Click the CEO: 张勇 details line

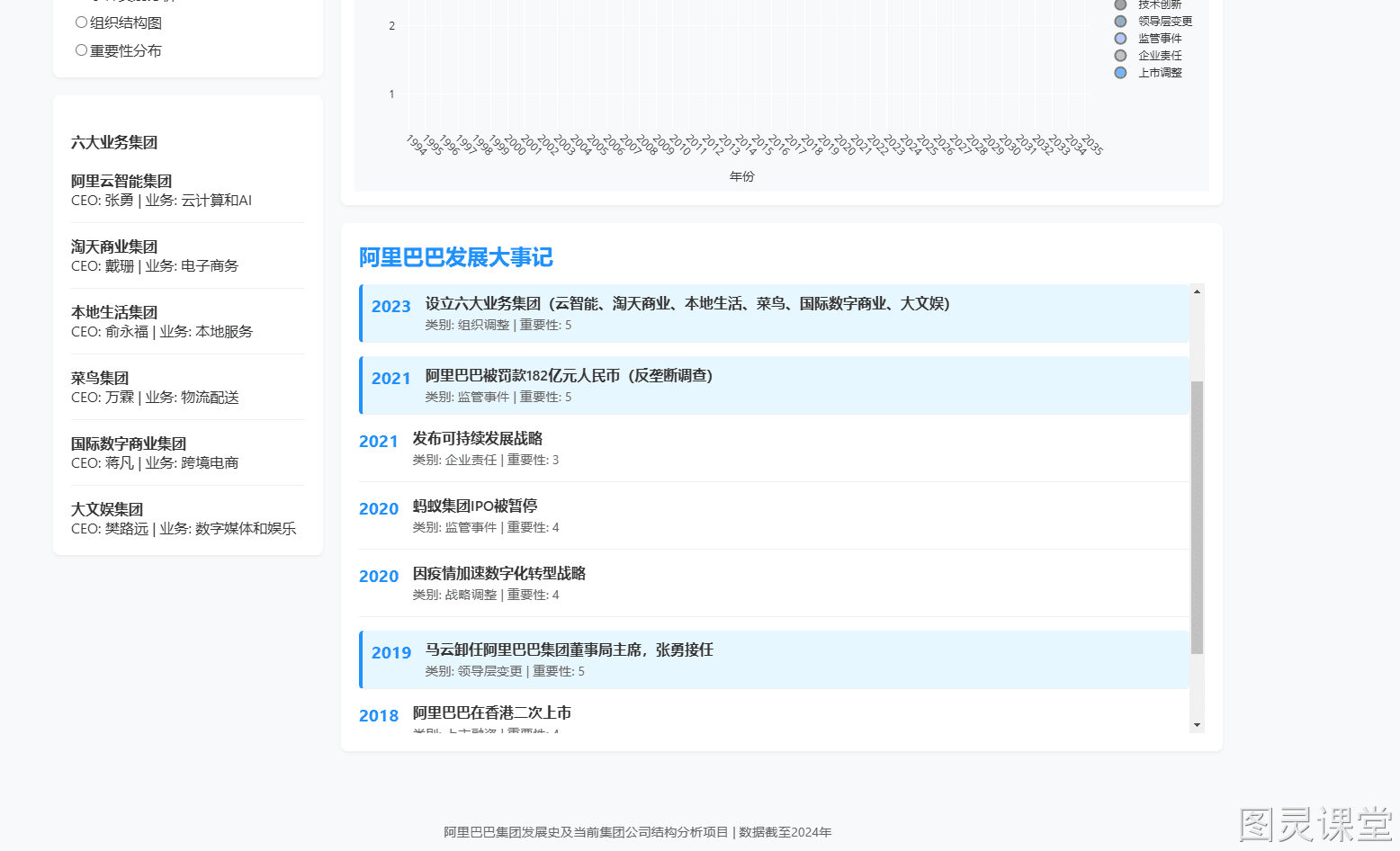[x=162, y=201]
